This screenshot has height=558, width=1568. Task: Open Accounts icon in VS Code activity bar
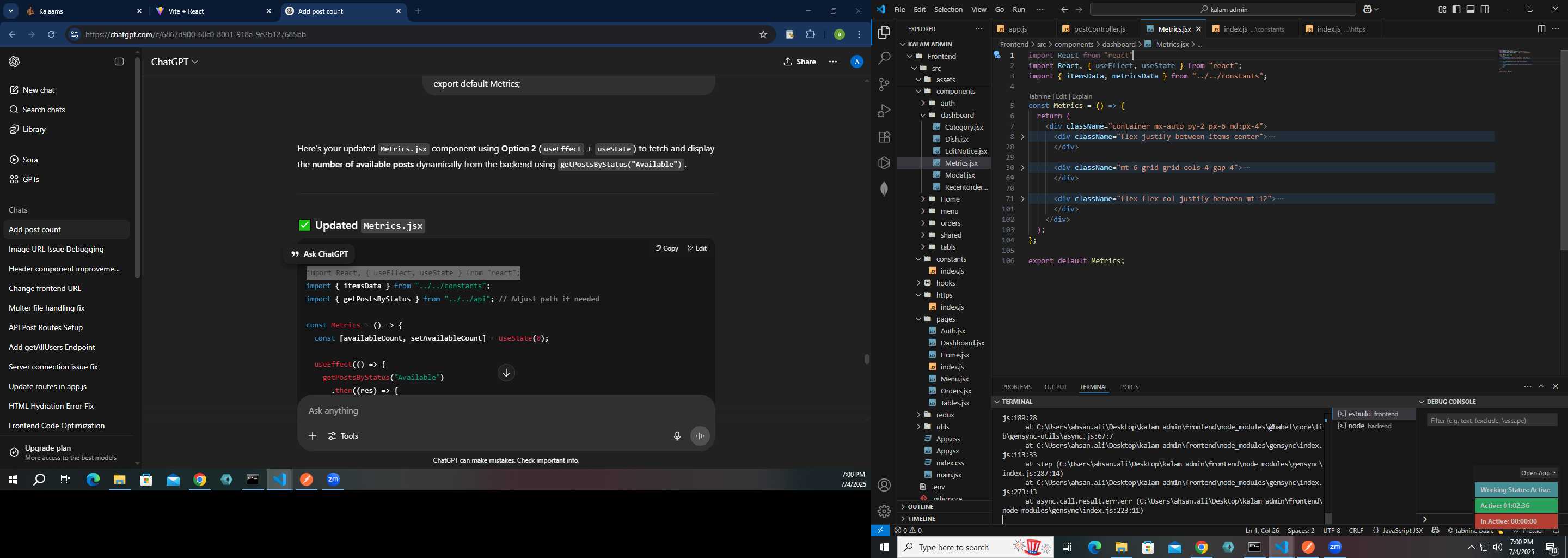coord(884,486)
